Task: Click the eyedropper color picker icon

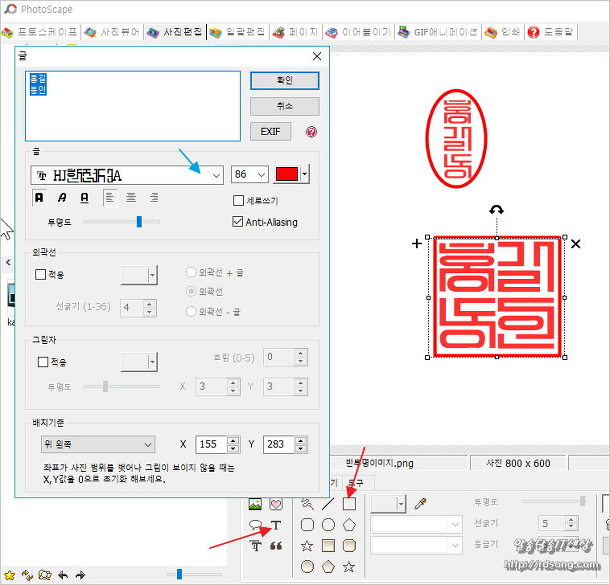Action: [421, 504]
